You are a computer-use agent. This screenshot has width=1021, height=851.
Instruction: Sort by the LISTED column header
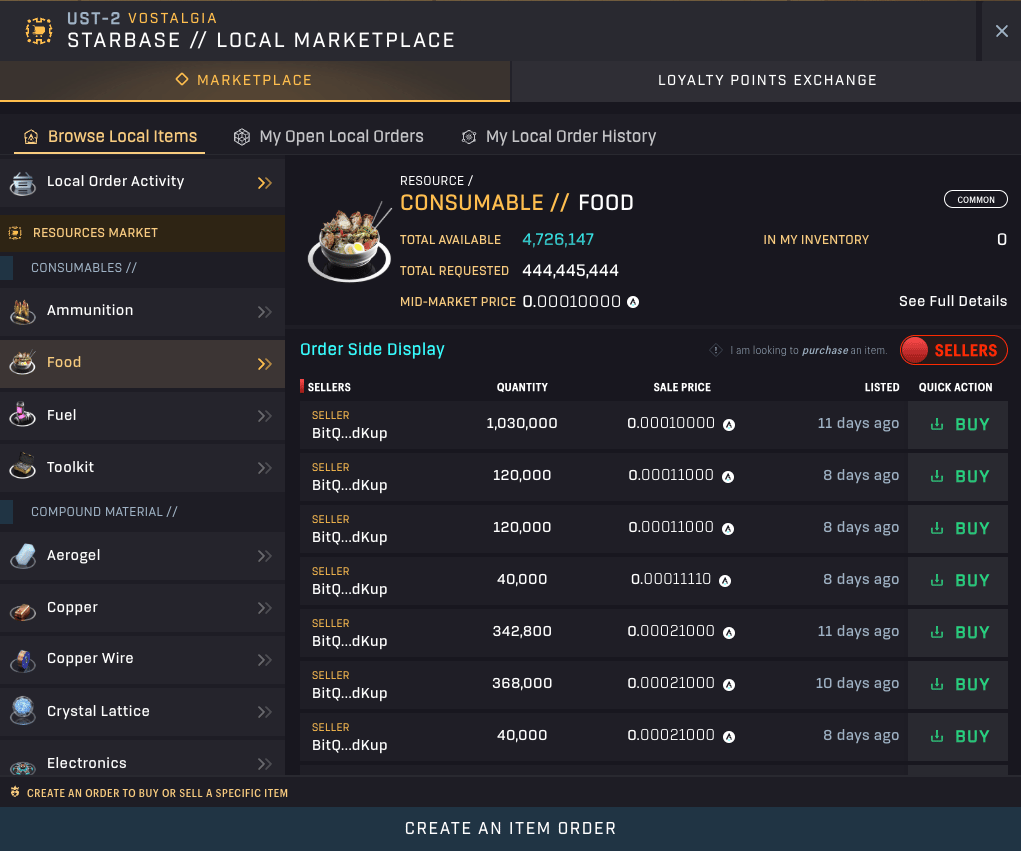point(882,387)
